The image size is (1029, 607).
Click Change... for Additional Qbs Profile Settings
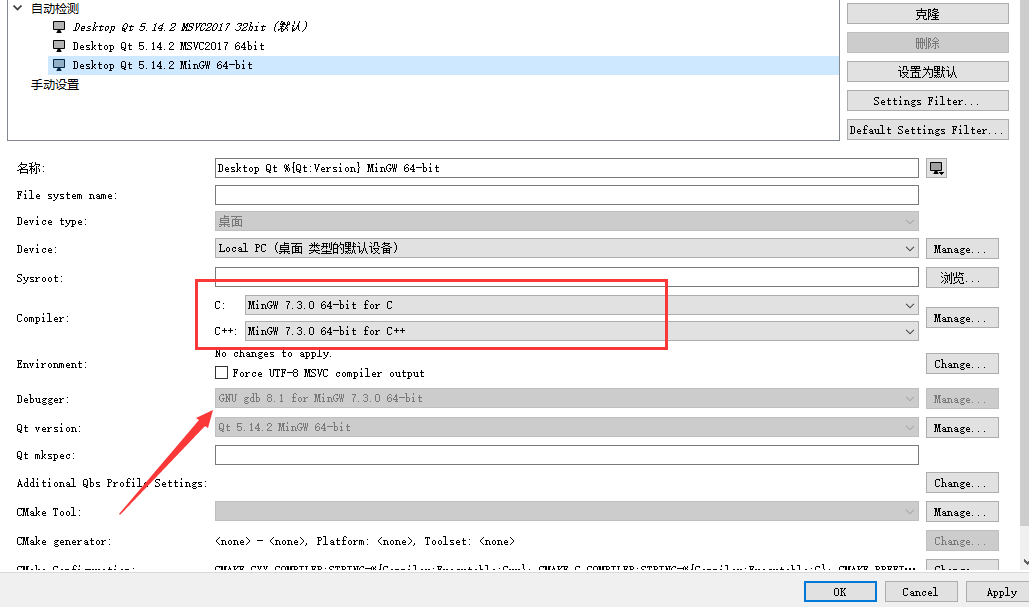click(x=962, y=483)
